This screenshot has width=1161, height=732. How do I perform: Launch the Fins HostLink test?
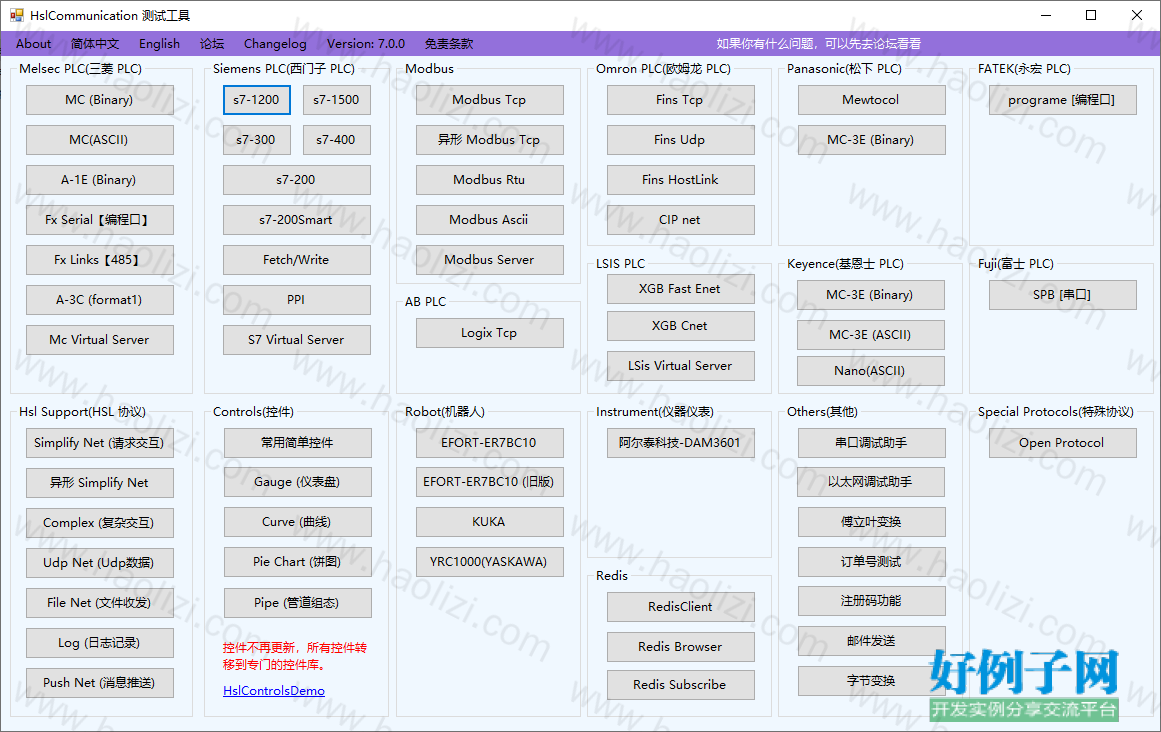(x=680, y=180)
